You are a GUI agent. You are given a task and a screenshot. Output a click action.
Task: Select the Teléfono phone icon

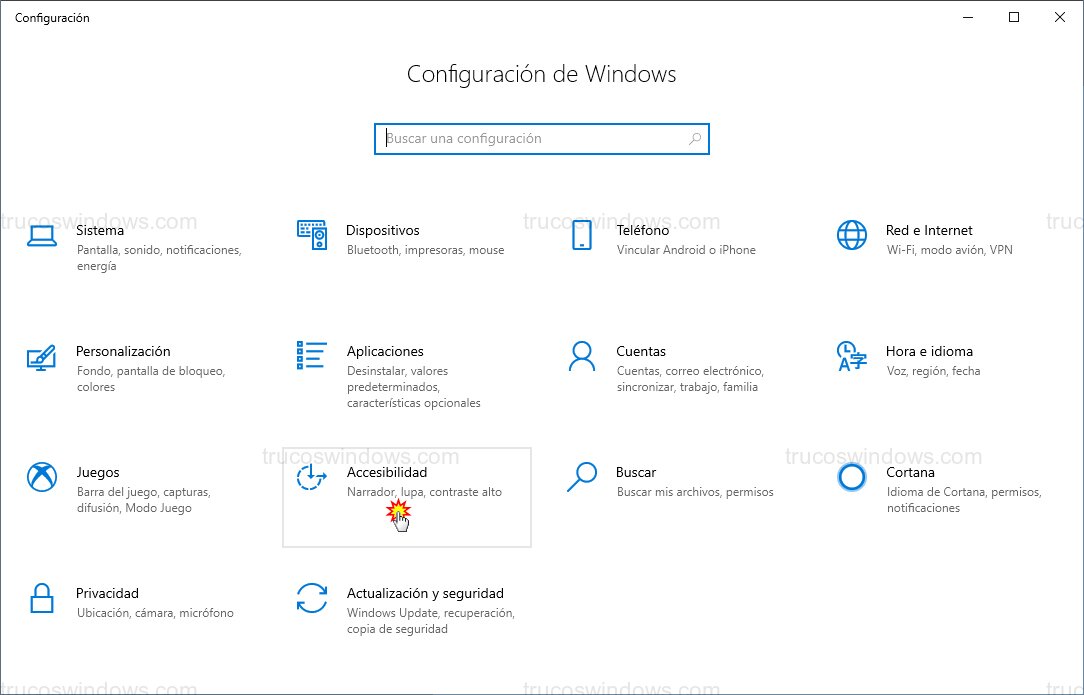(x=581, y=235)
